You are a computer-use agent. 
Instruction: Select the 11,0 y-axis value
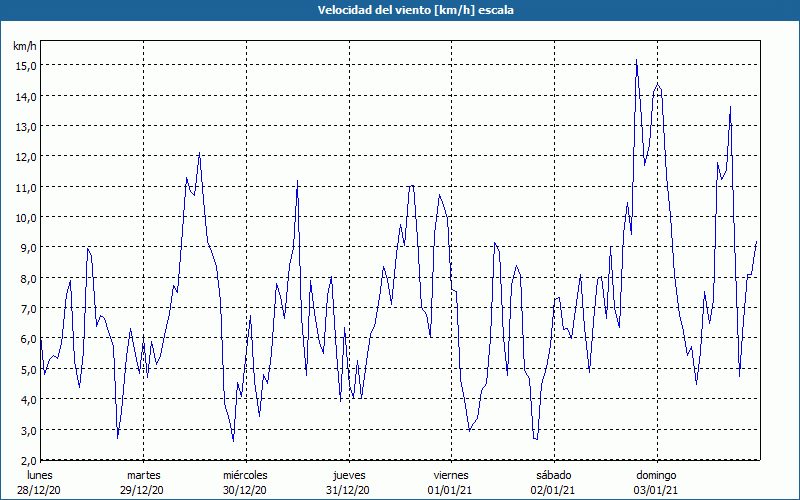pos(26,187)
